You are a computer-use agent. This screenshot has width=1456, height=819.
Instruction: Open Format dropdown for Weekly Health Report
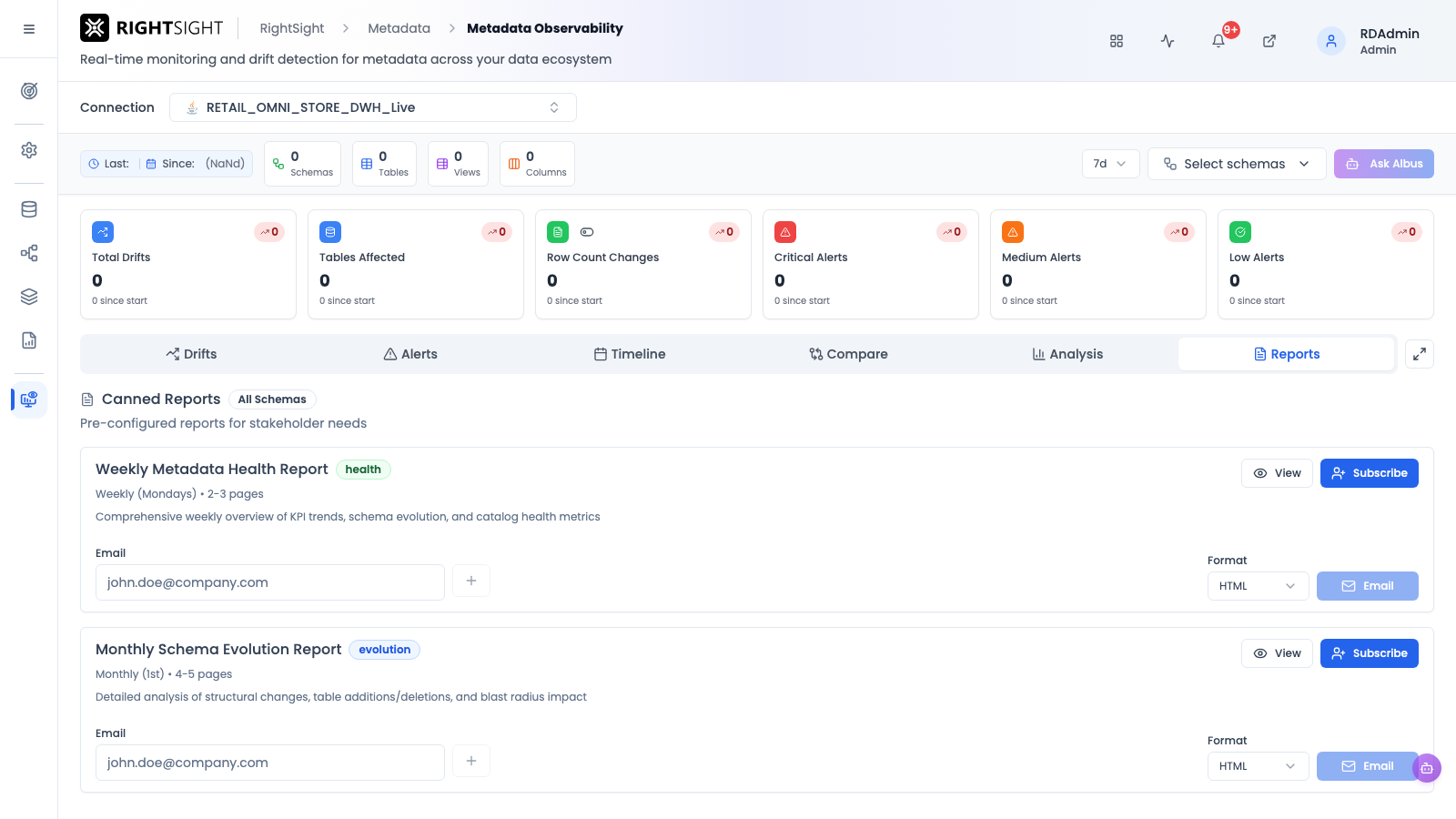[1258, 586]
